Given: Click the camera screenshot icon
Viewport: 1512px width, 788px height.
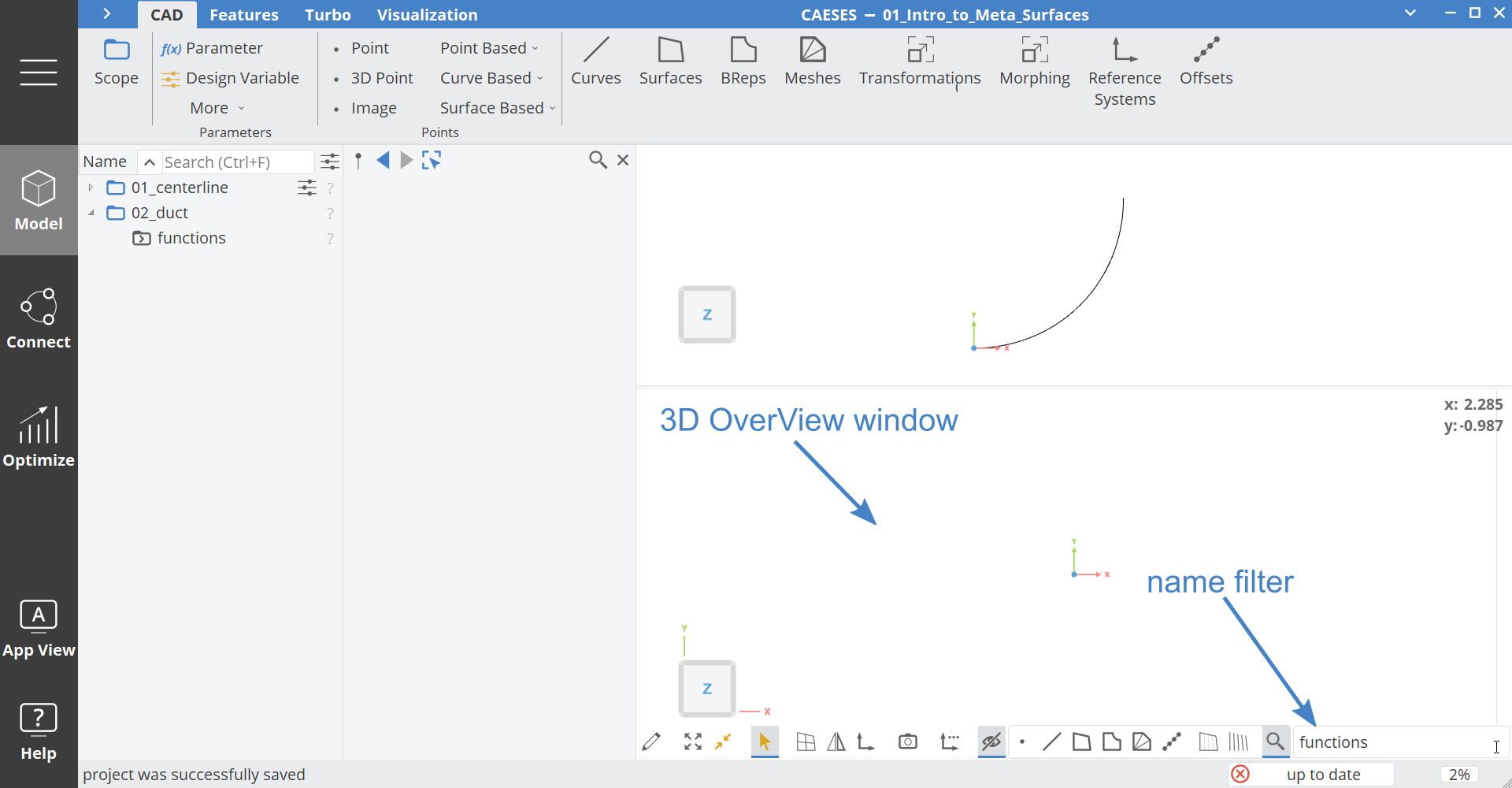Looking at the screenshot, I should tap(907, 742).
